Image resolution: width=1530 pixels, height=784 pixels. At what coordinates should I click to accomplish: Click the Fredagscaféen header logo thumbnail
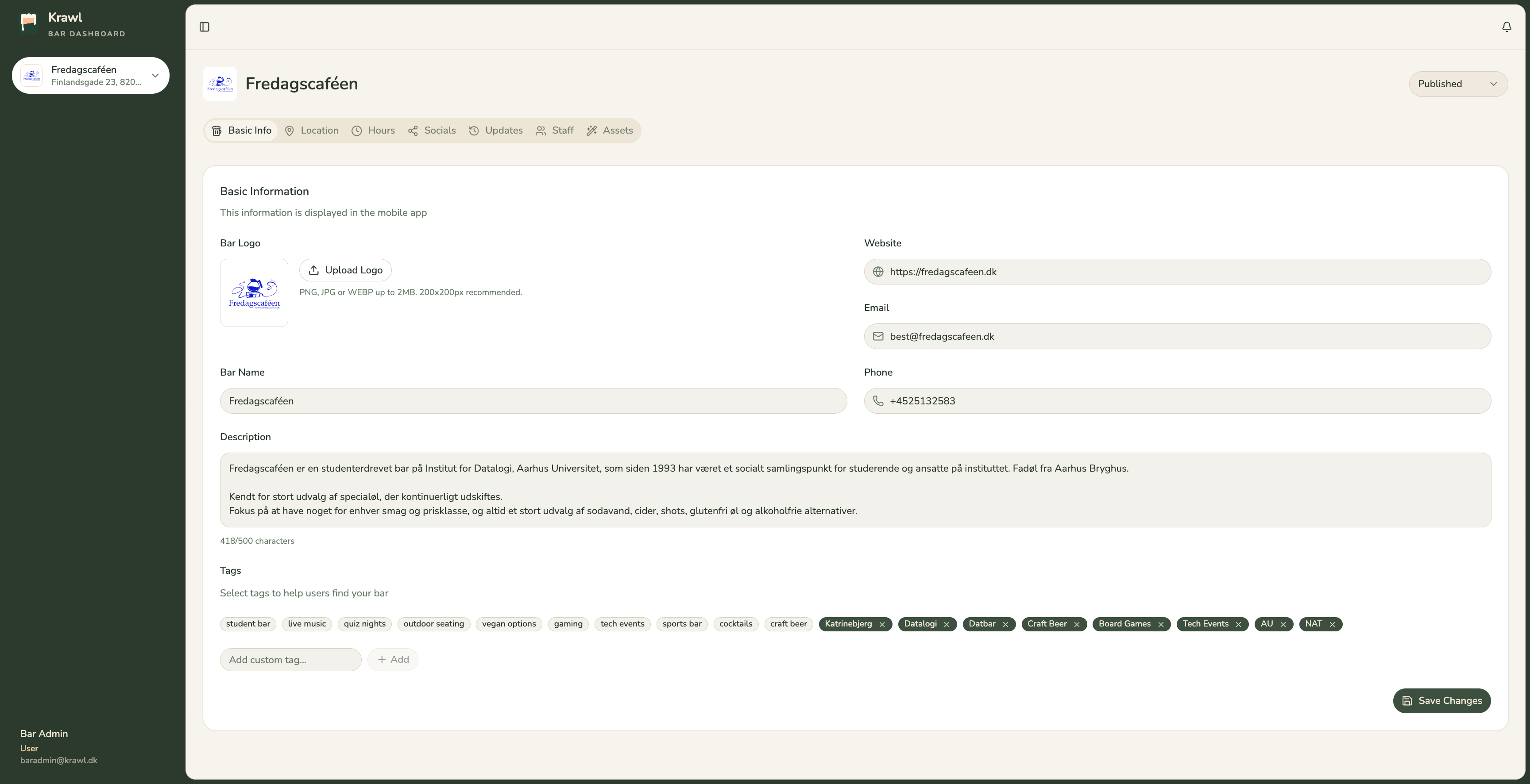(x=220, y=84)
